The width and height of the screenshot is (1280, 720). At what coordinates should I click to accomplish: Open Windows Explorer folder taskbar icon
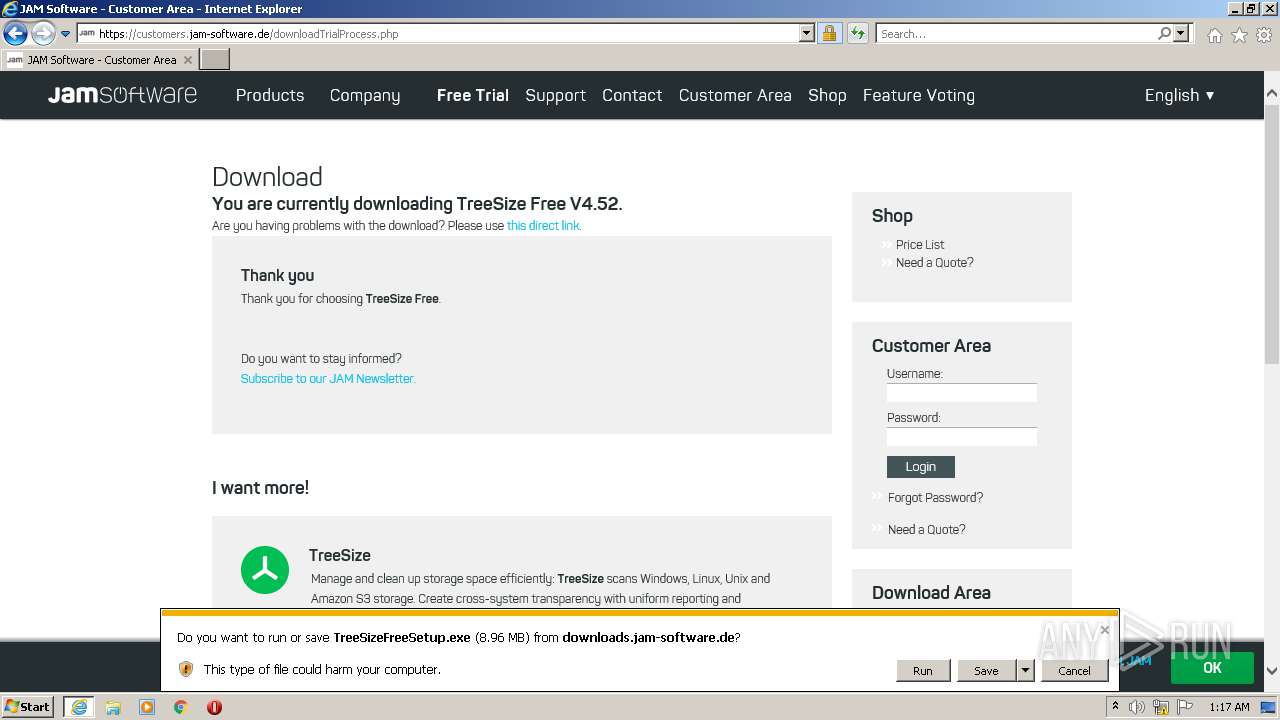pos(113,707)
